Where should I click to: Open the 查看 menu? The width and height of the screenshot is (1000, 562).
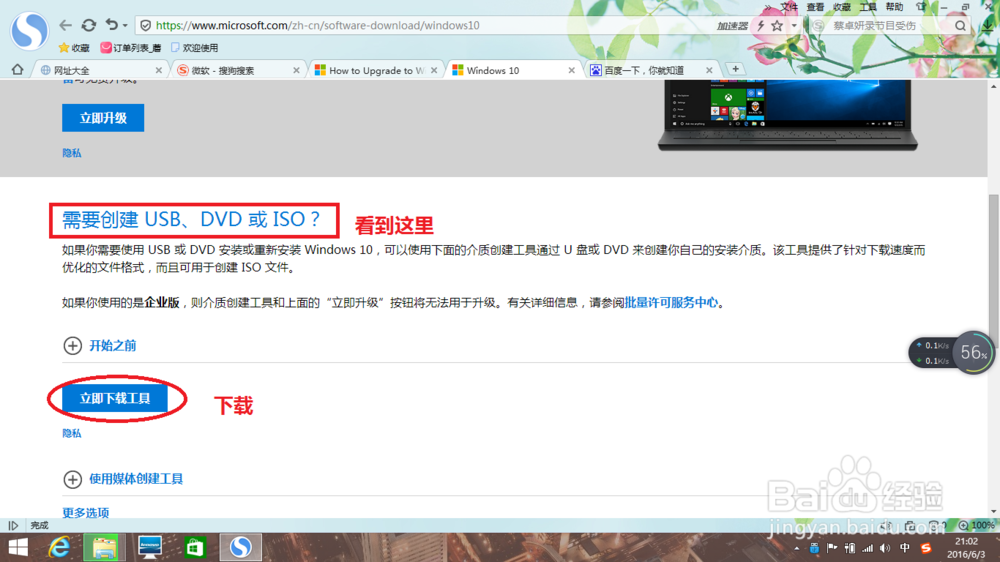pos(815,7)
